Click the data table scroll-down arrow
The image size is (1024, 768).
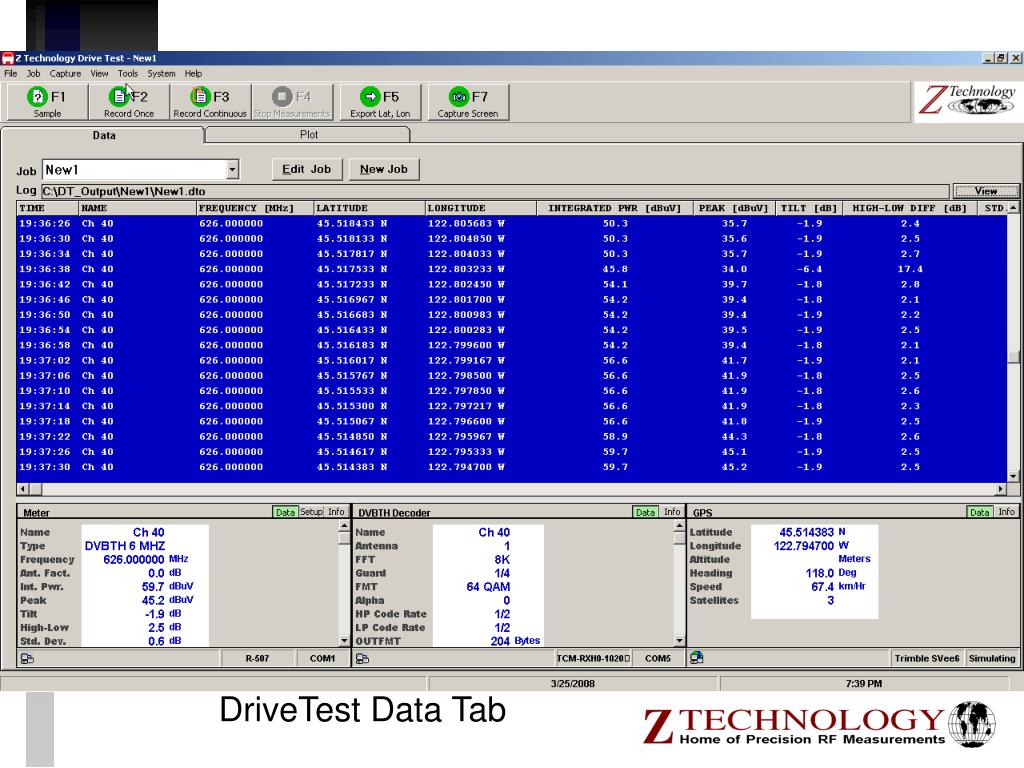1013,476
